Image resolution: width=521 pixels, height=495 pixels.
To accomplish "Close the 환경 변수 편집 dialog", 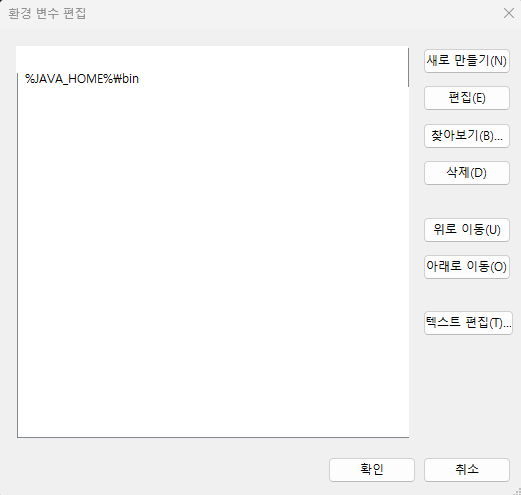I will (x=509, y=13).
